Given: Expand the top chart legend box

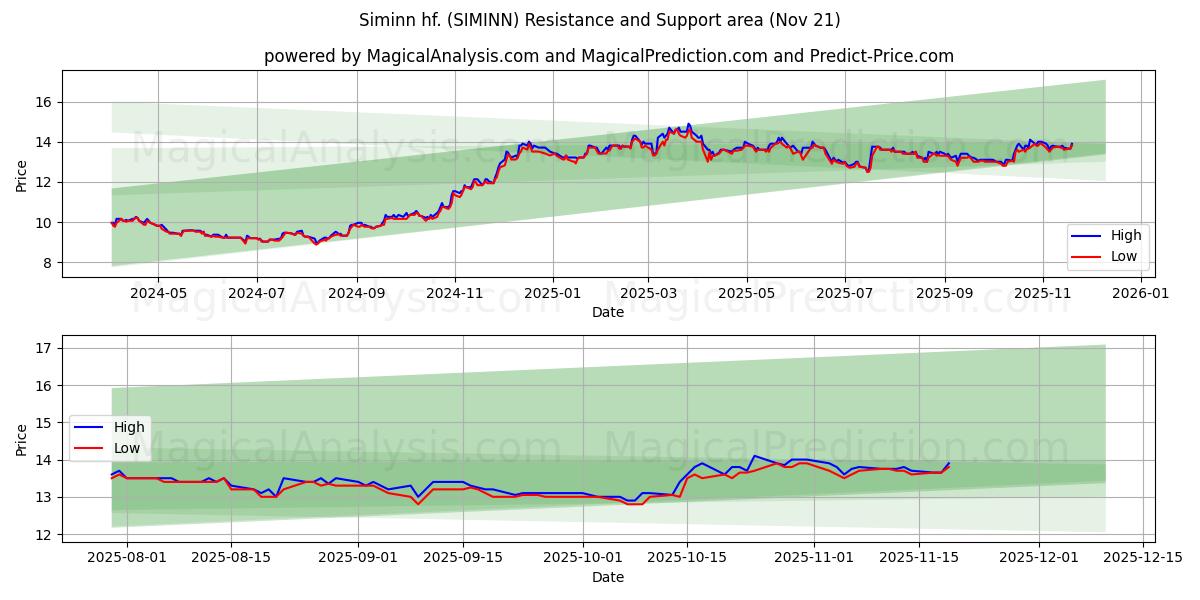Looking at the screenshot, I should pos(1108,244).
